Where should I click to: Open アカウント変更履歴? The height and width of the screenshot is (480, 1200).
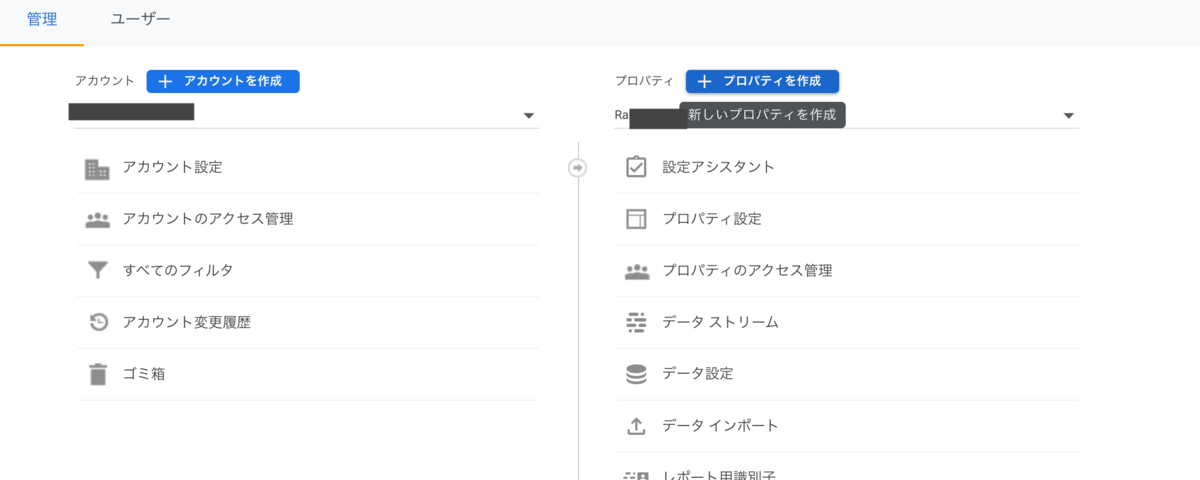pyautogui.click(x=307, y=323)
